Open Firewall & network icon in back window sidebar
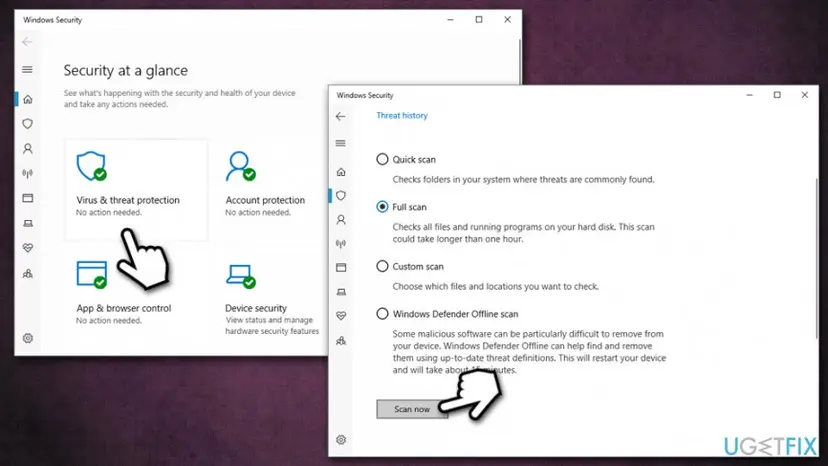Image resolution: width=828 pixels, height=466 pixels. 27,173
